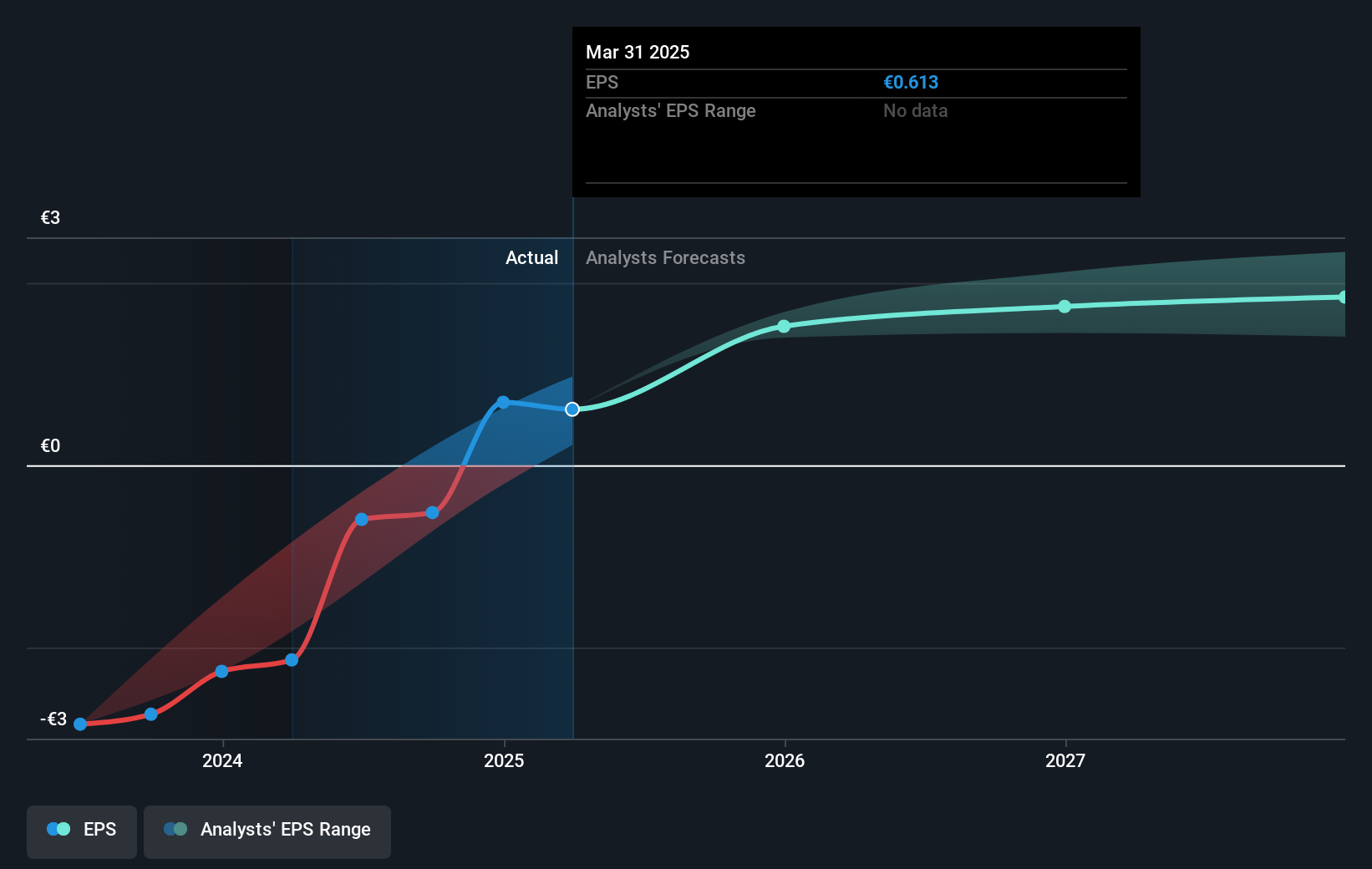This screenshot has height=869, width=1372.
Task: Toggle the EPS legend series
Action: pyautogui.click(x=82, y=831)
